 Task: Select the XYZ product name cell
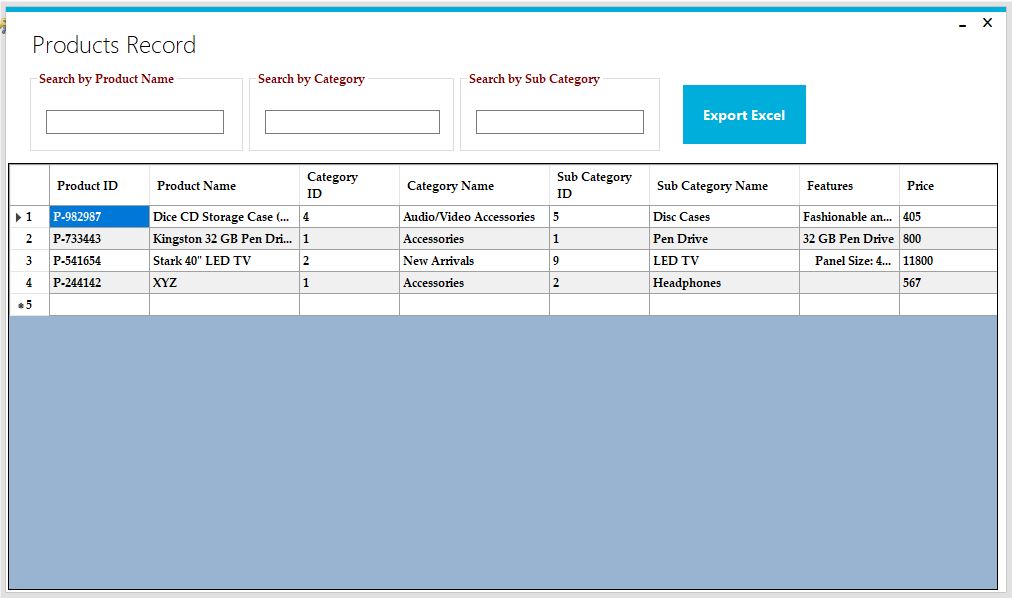click(223, 282)
